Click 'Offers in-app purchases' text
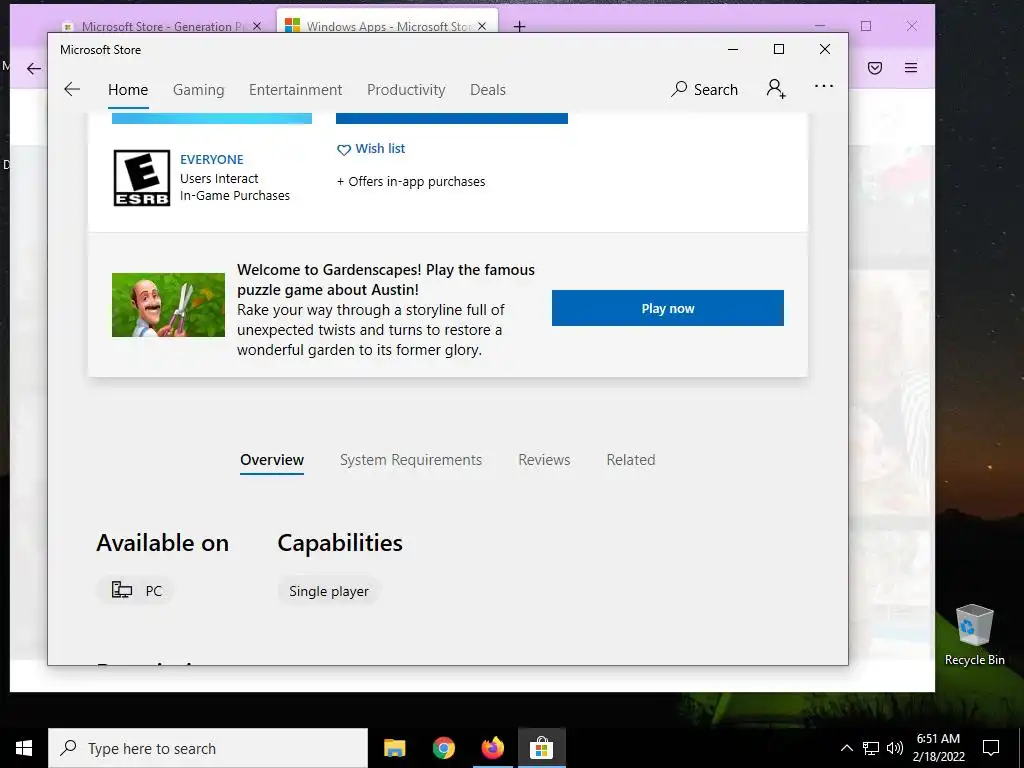This screenshot has height=768, width=1024. pyautogui.click(x=417, y=182)
